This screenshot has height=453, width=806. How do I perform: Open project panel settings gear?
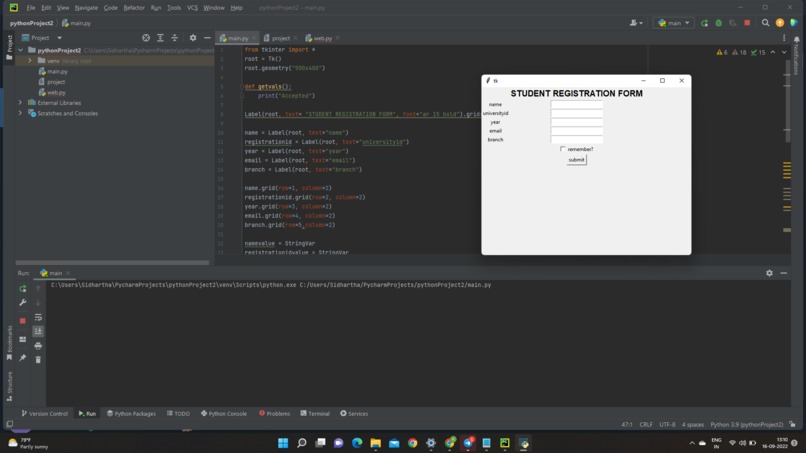pyautogui.click(x=193, y=38)
